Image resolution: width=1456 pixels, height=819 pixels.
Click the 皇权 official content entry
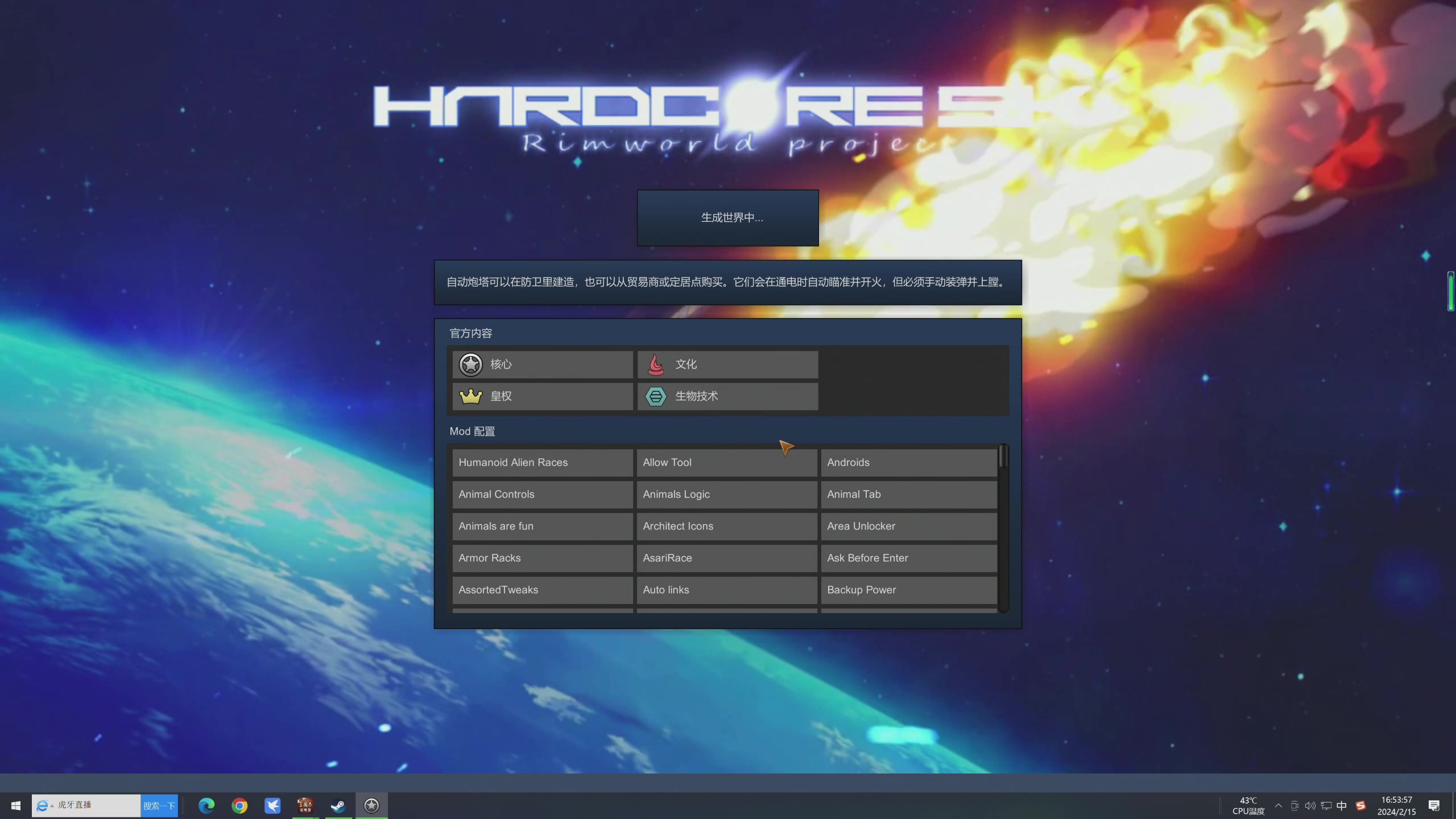[x=543, y=396]
